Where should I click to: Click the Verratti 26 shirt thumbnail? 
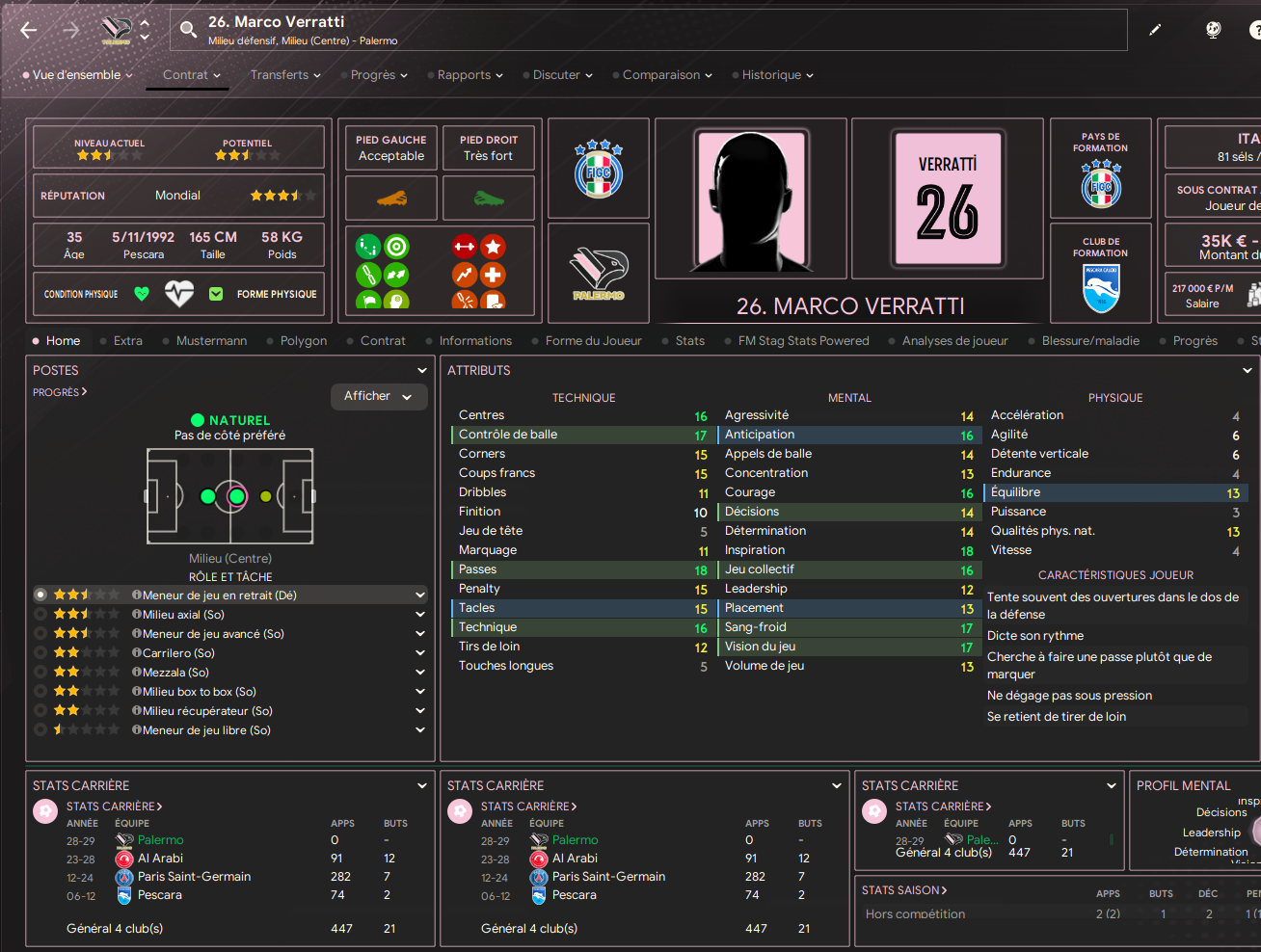pyautogui.click(x=948, y=198)
